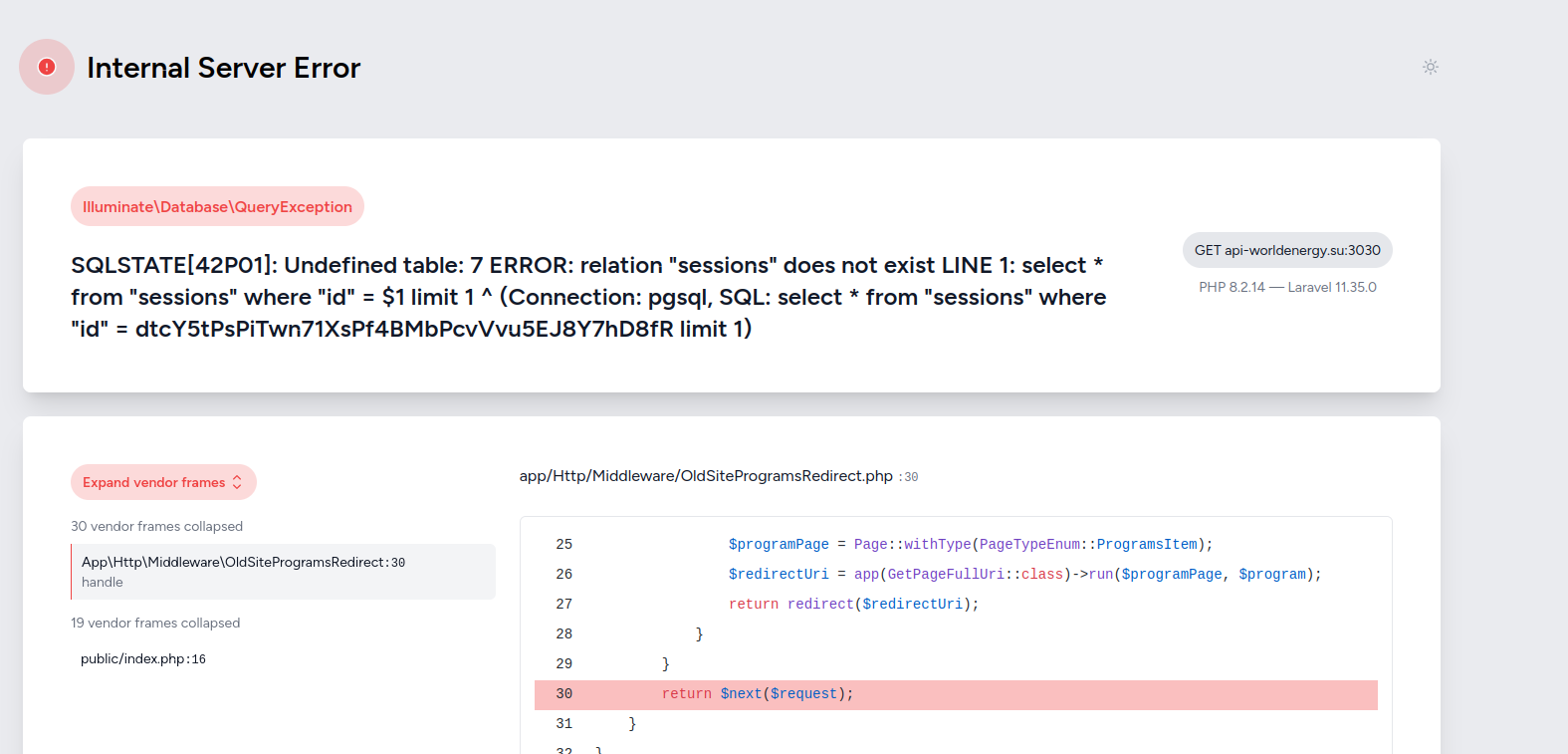The image size is (1568, 754).
Task: Click the SQLSTATE[42P01] error message text
Action: click(x=588, y=297)
